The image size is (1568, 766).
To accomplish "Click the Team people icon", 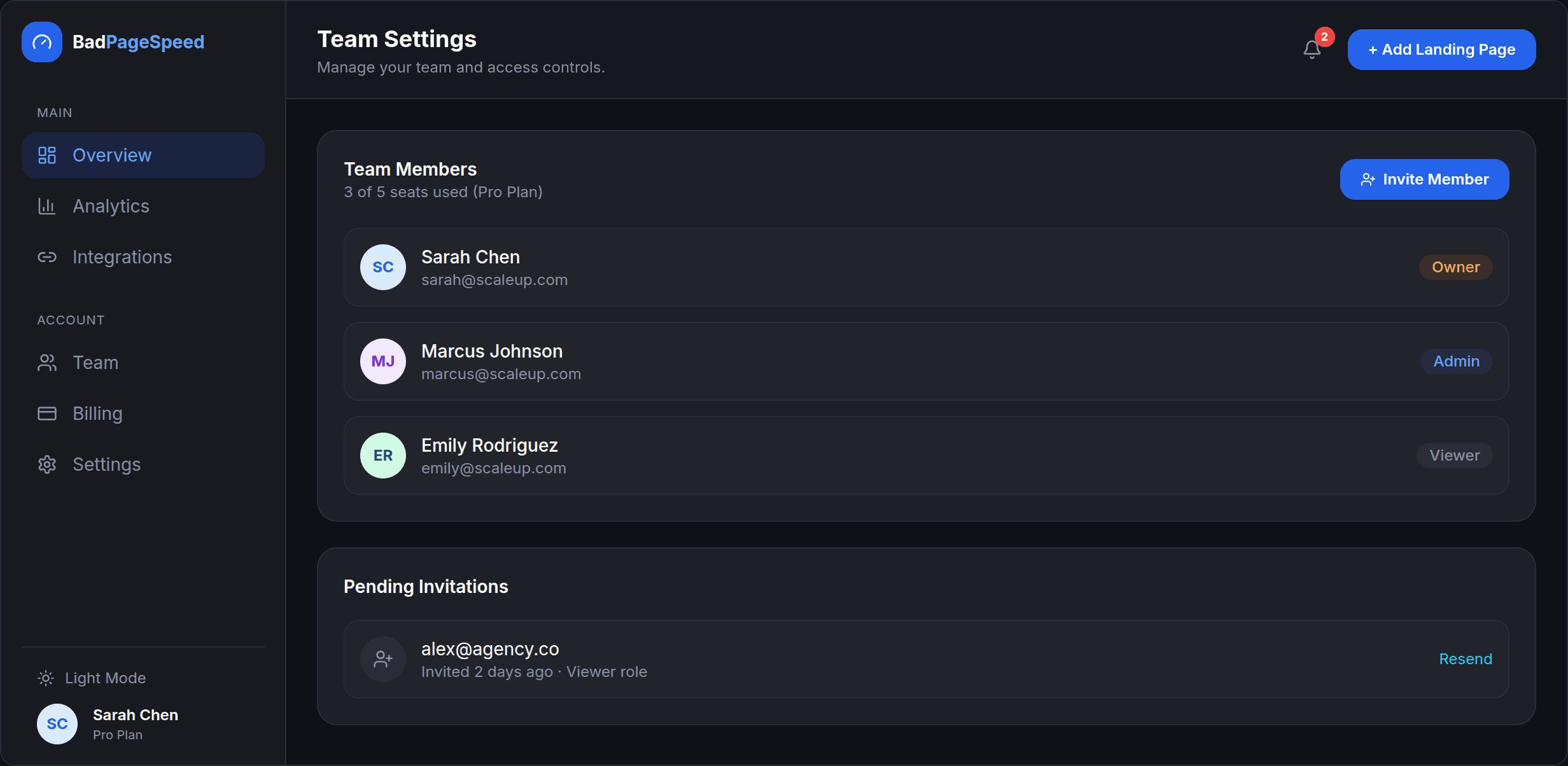I will coord(47,363).
